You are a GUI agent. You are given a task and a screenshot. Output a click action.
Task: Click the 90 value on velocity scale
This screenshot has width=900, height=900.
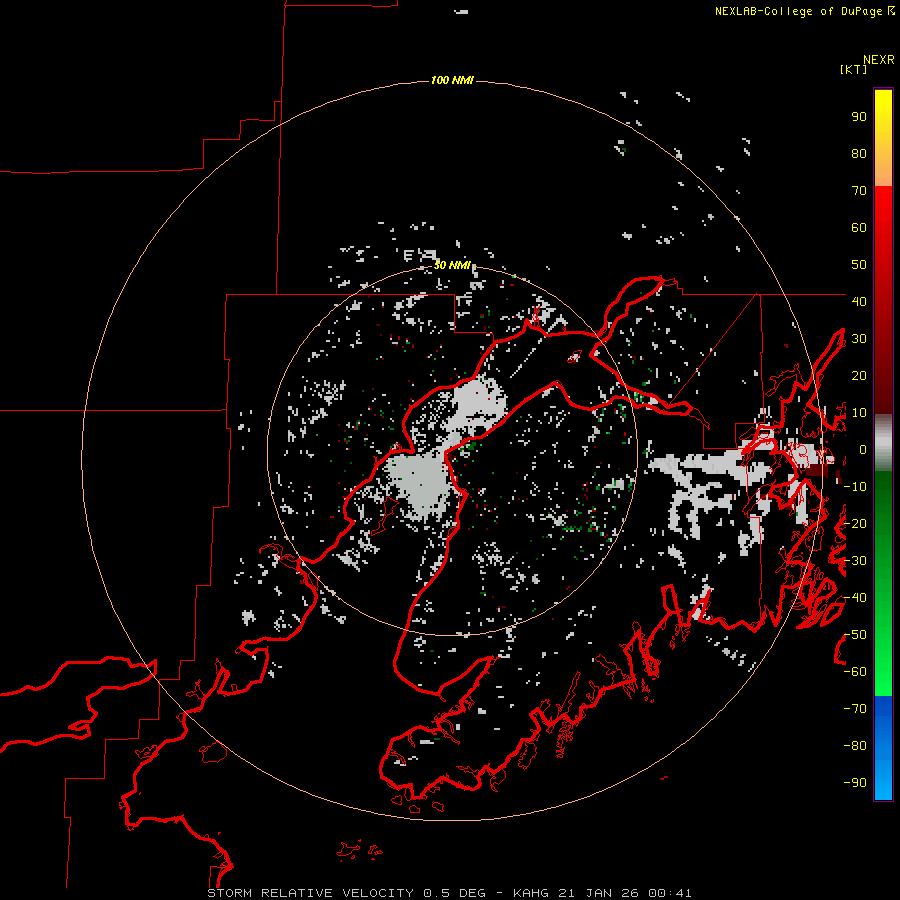point(859,117)
